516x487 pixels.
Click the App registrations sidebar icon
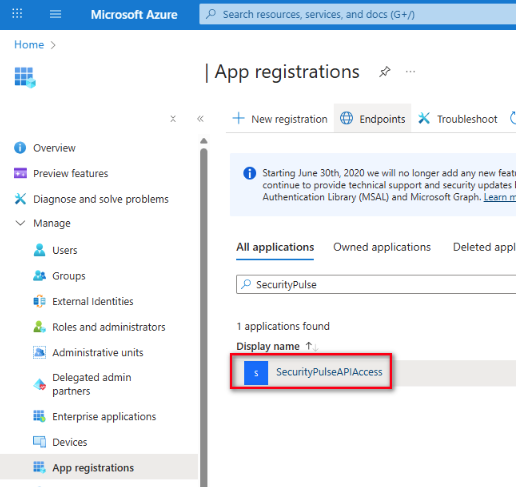(x=39, y=468)
